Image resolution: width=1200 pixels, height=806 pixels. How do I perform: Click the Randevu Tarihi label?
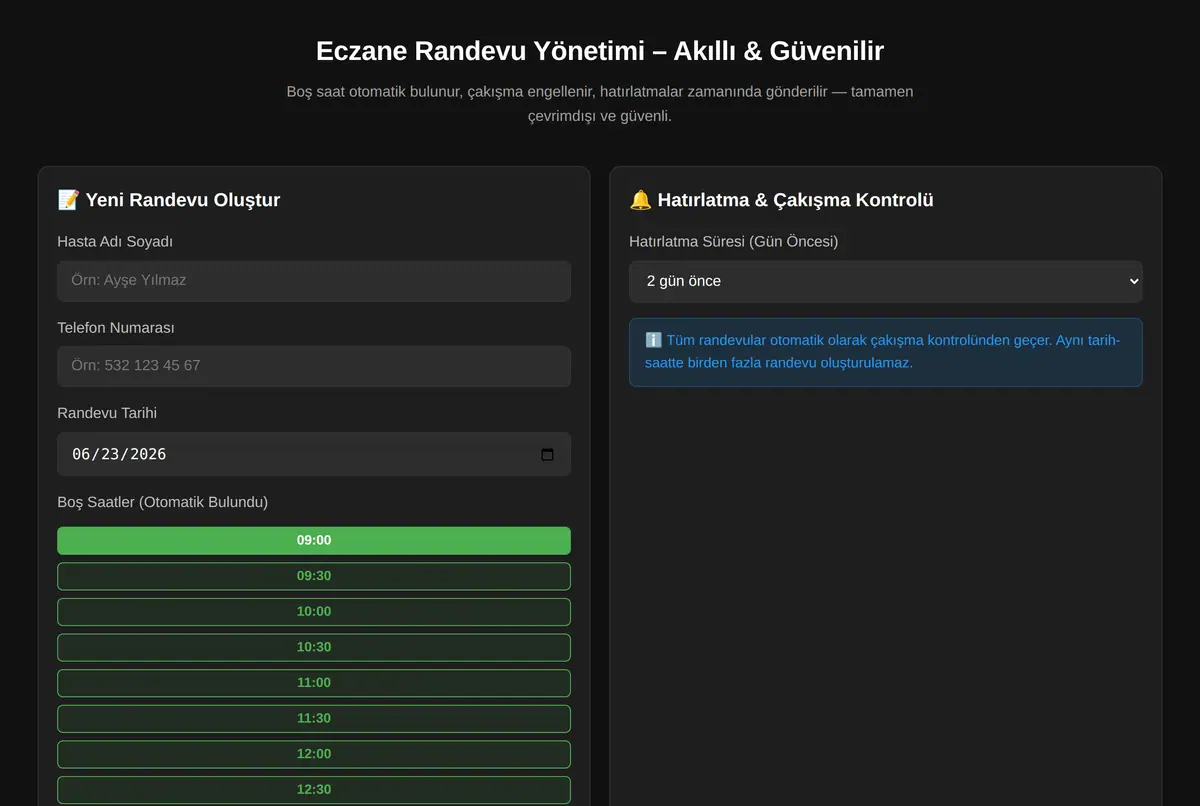coord(107,413)
